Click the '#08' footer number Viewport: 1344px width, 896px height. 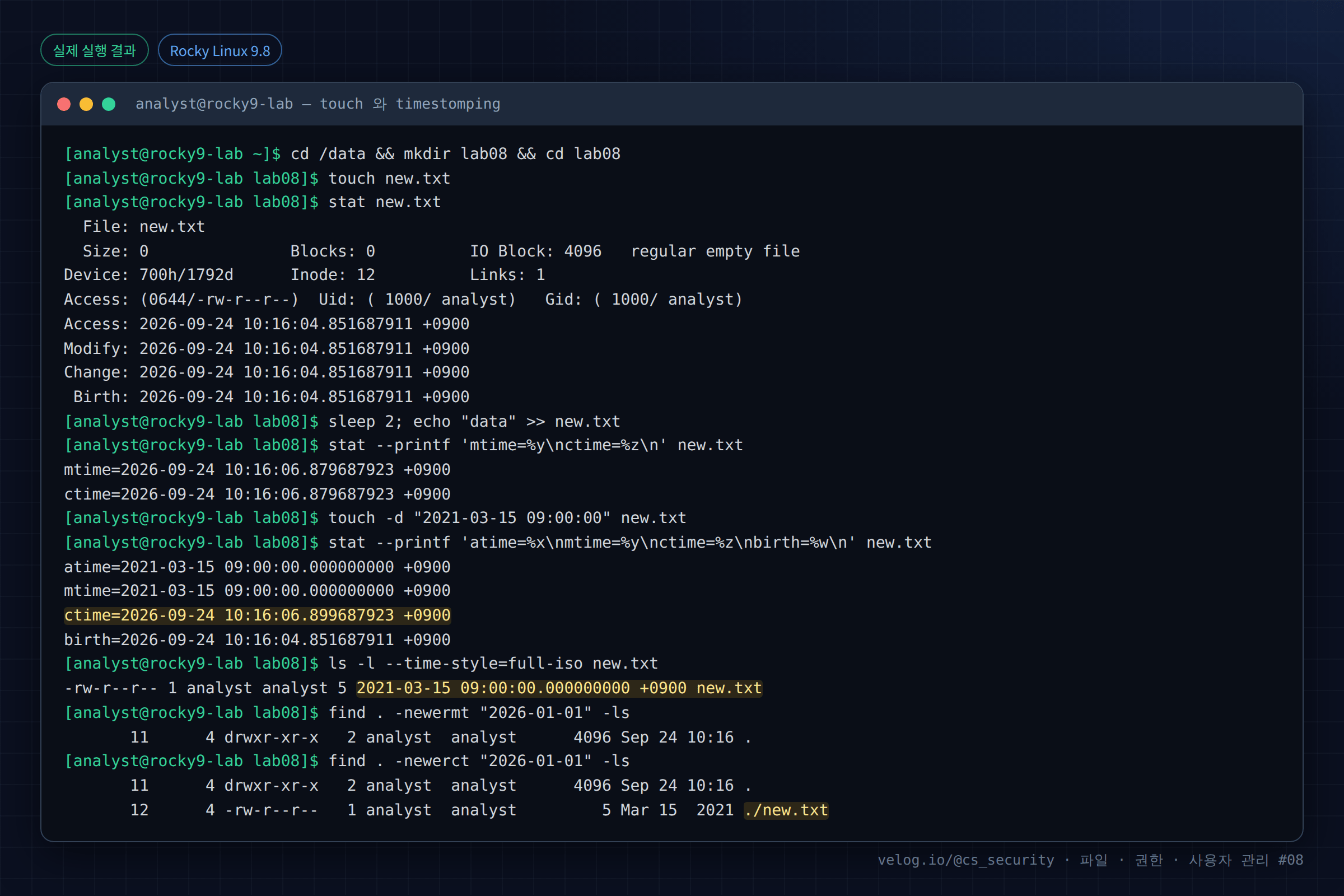[x=1291, y=860]
